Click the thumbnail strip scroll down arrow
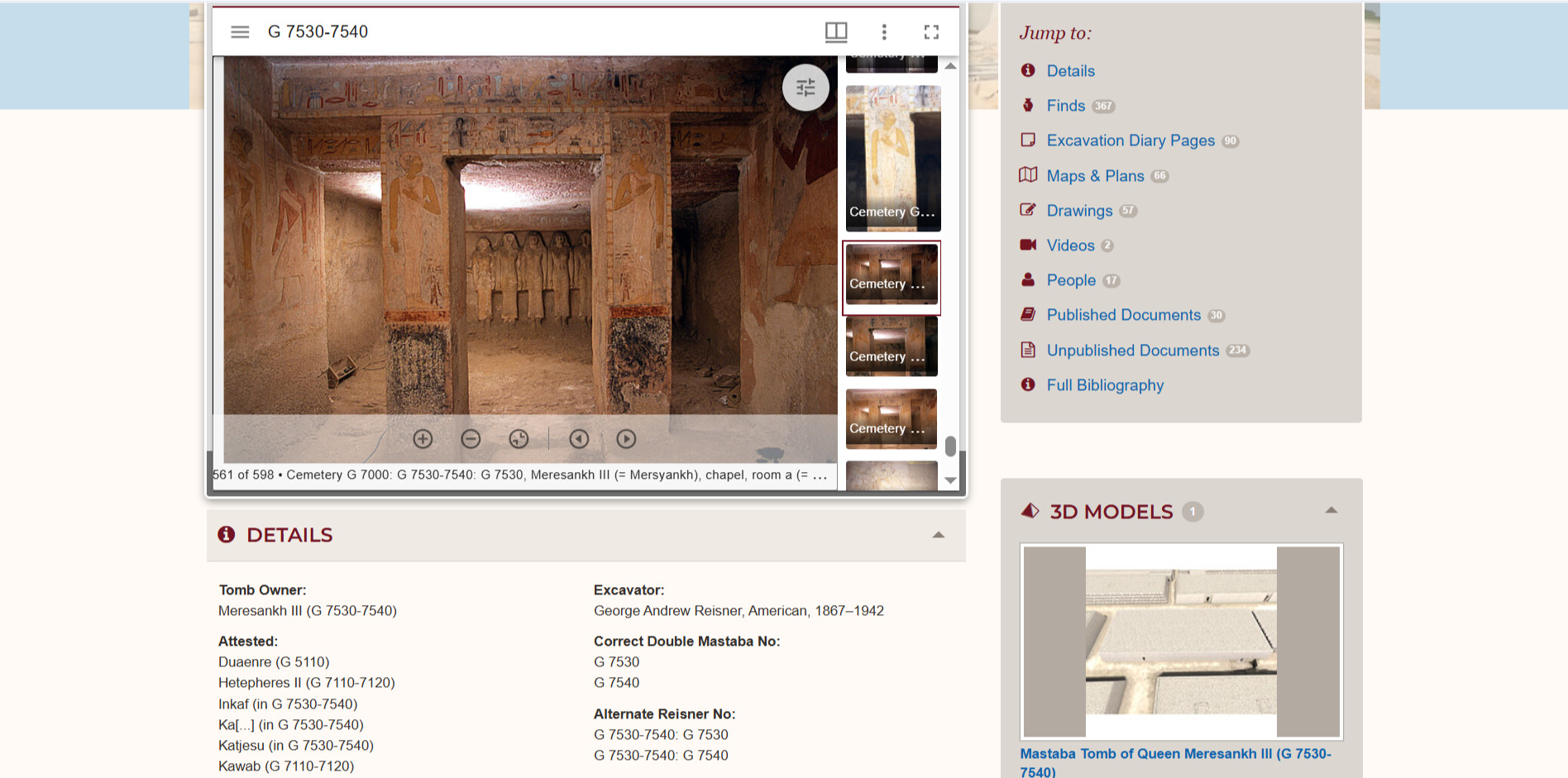This screenshot has height=778, width=1568. tap(951, 480)
